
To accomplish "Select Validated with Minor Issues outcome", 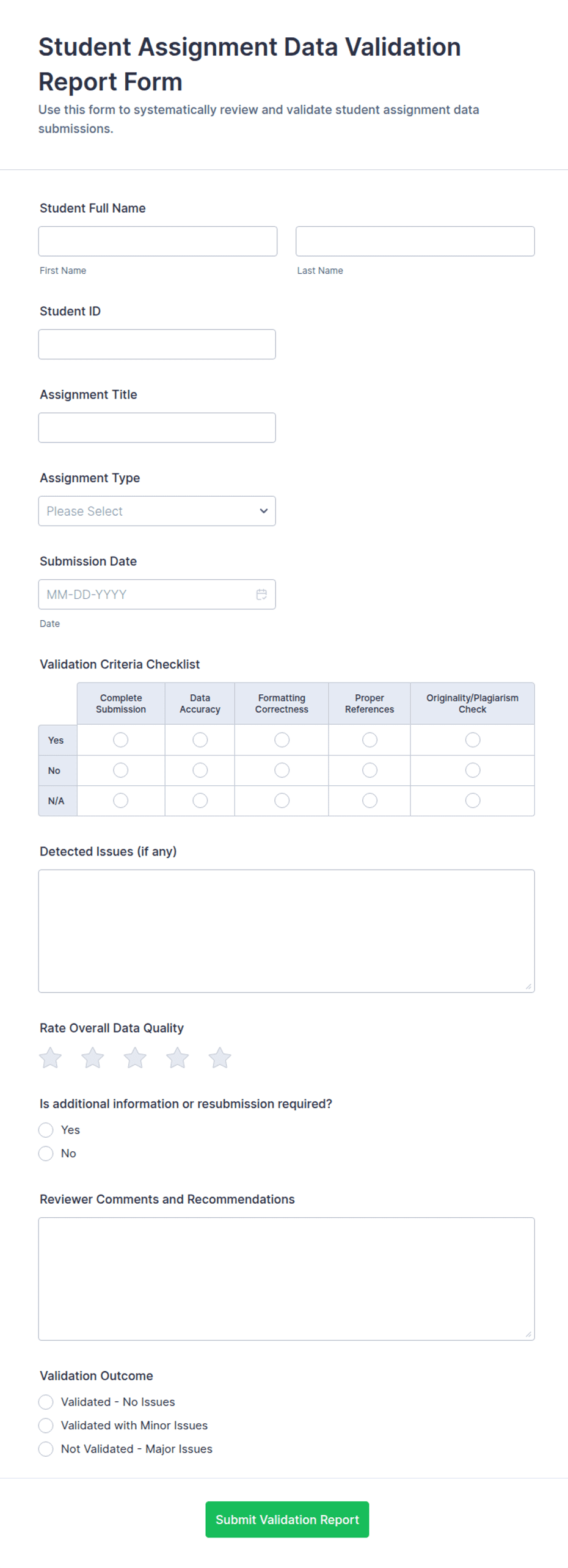I will click(x=46, y=1424).
